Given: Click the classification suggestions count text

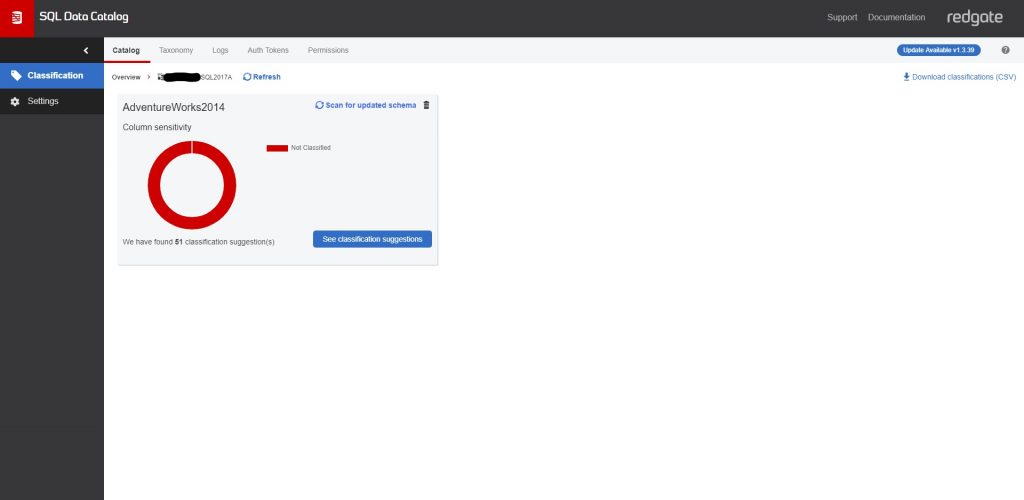Looking at the screenshot, I should (199, 242).
